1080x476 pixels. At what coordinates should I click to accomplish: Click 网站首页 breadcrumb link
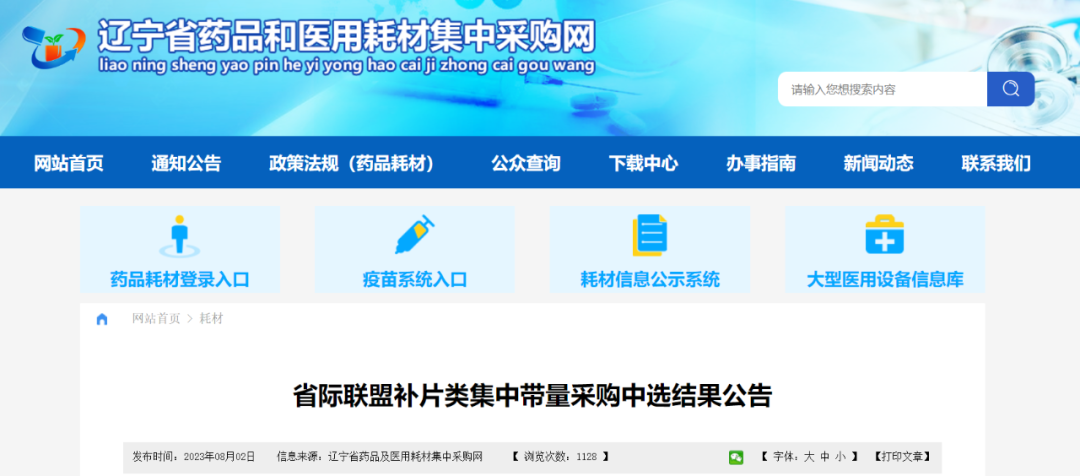point(156,319)
